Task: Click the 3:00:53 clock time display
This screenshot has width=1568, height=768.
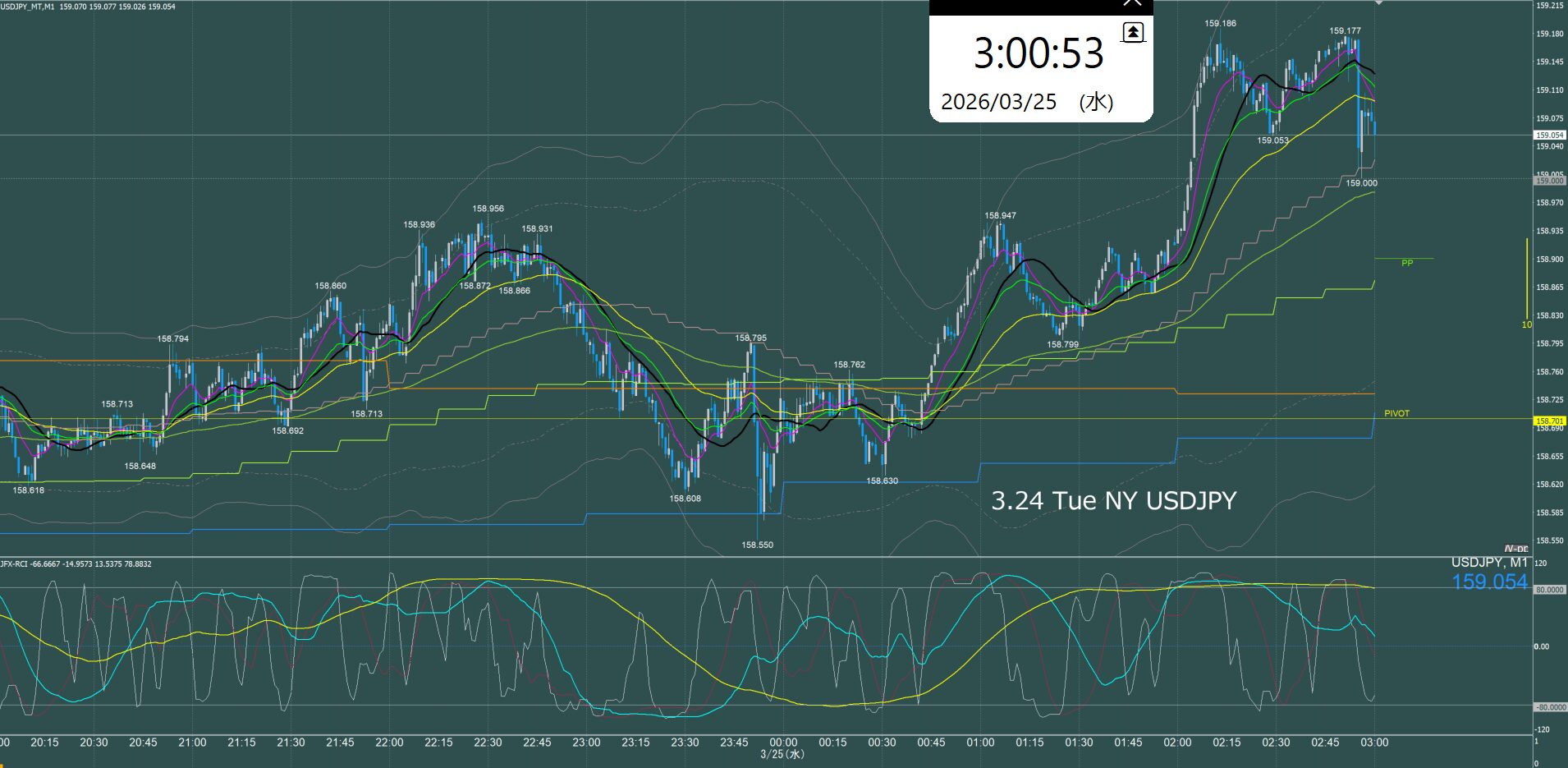Action: (x=1038, y=54)
